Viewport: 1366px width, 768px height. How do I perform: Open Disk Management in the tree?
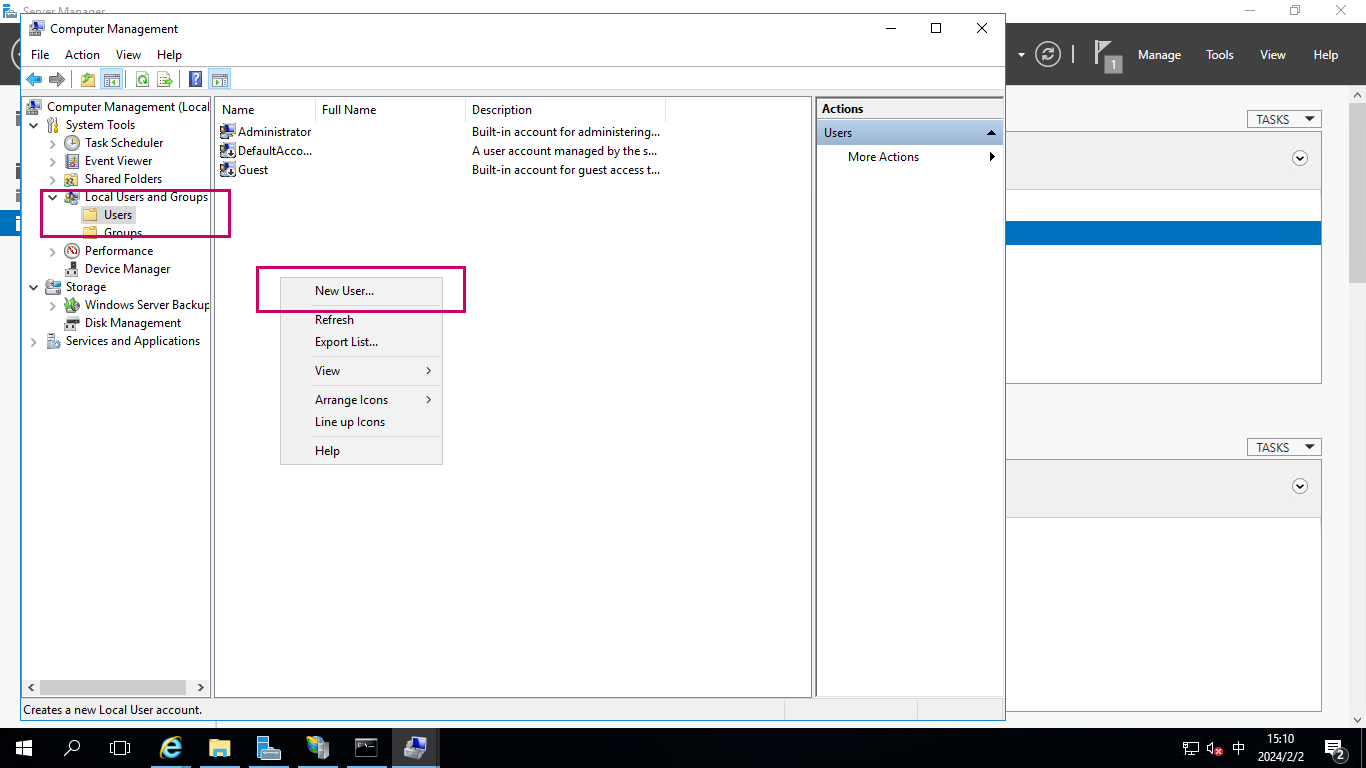(x=133, y=323)
